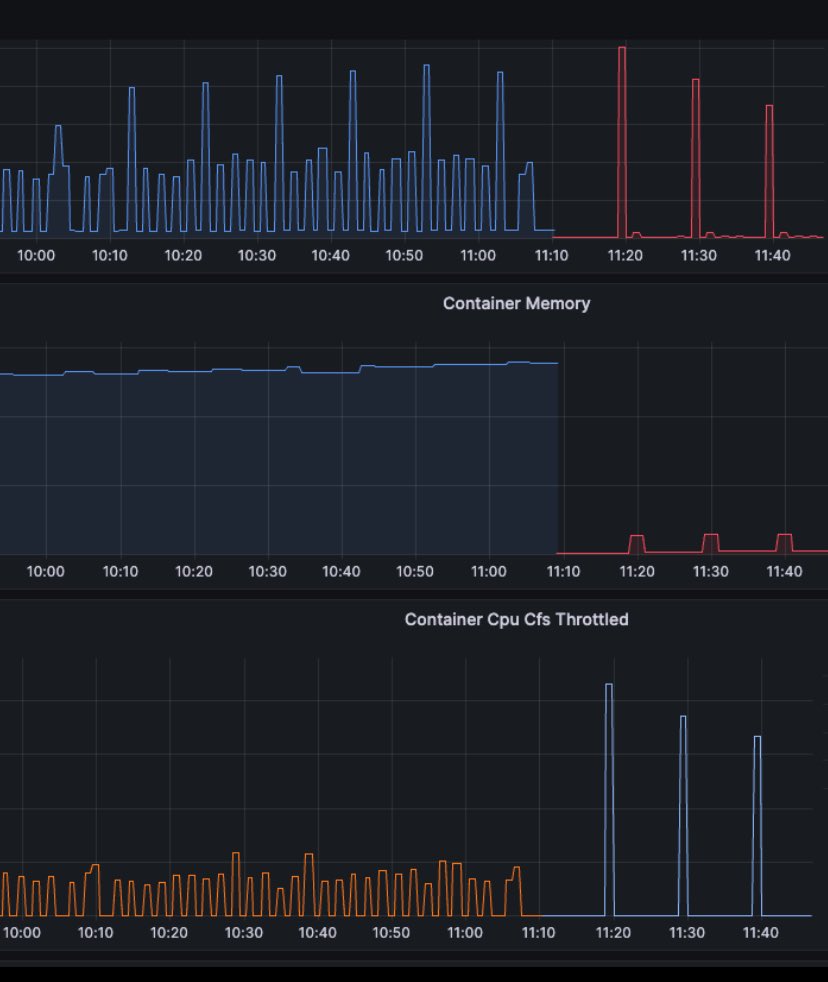
Task: Click the blue spike just after 10:50 in top chart
Action: click(427, 147)
